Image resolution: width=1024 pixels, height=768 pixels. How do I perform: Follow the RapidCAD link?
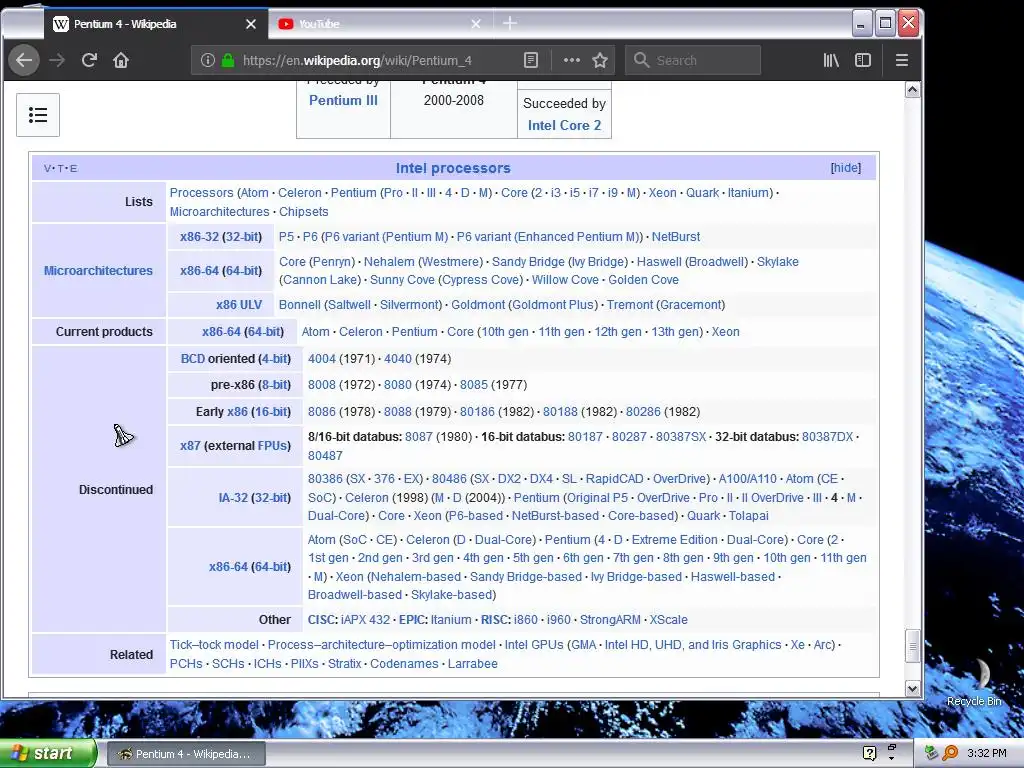tap(615, 479)
